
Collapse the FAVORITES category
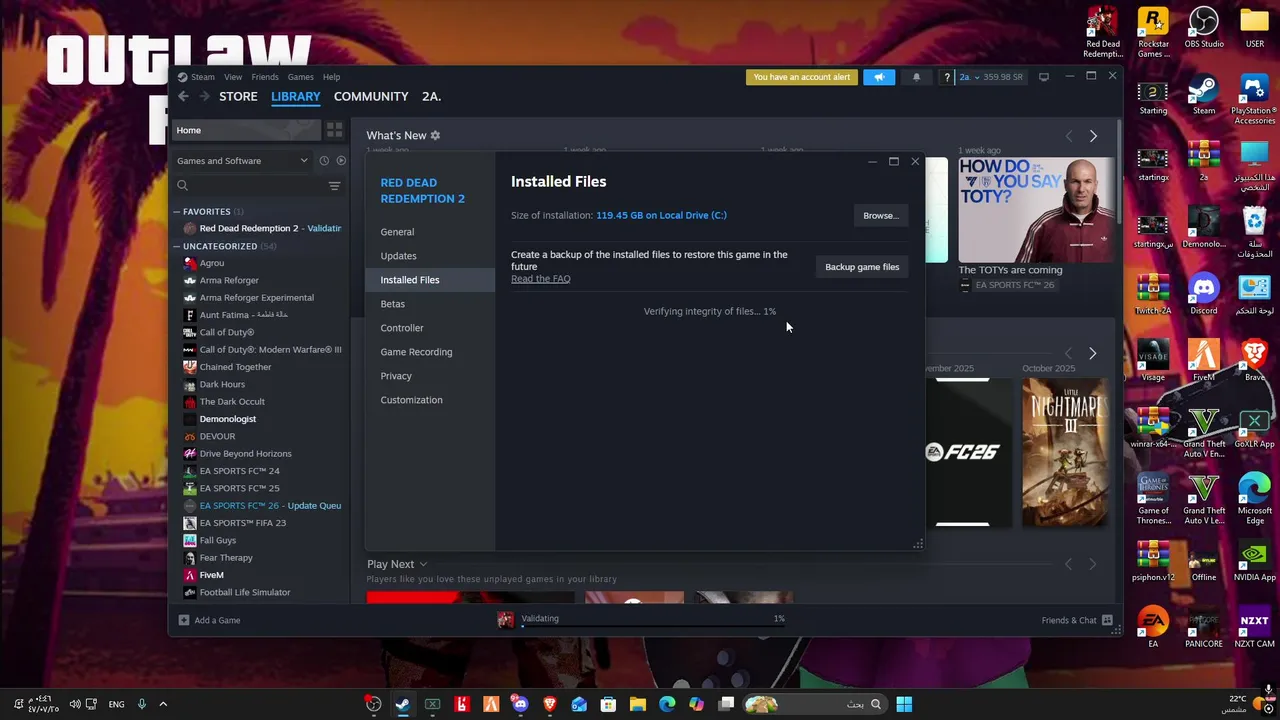pyautogui.click(x=177, y=212)
